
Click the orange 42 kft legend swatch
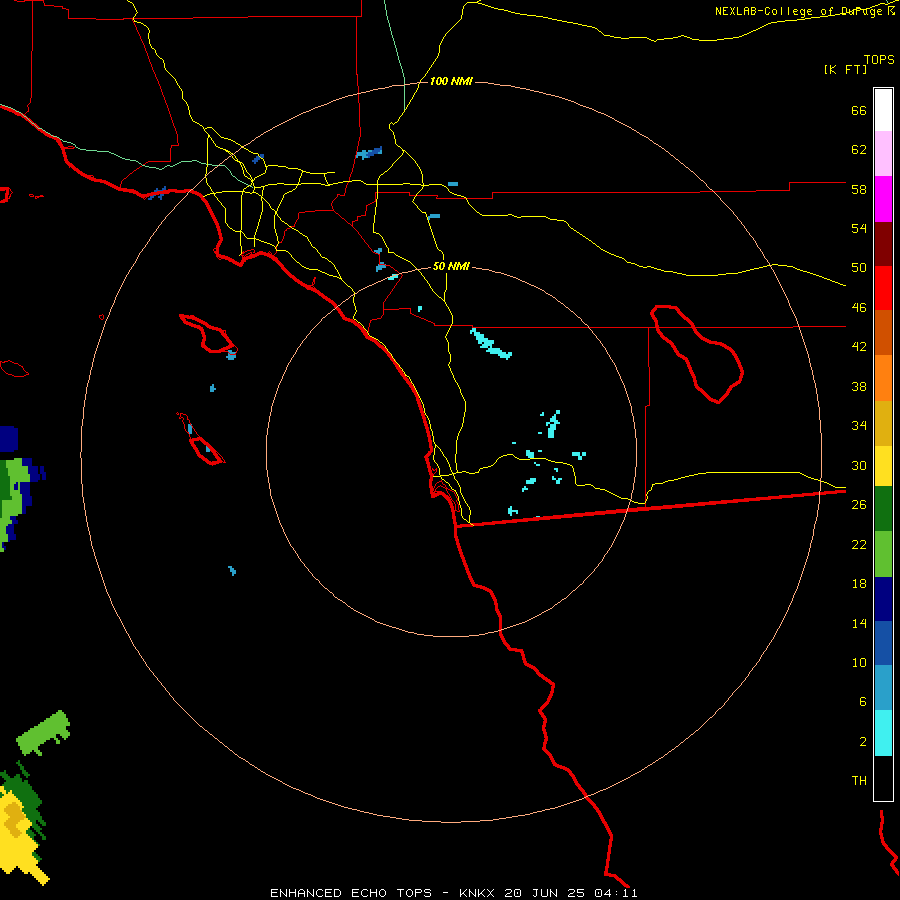coord(883,378)
